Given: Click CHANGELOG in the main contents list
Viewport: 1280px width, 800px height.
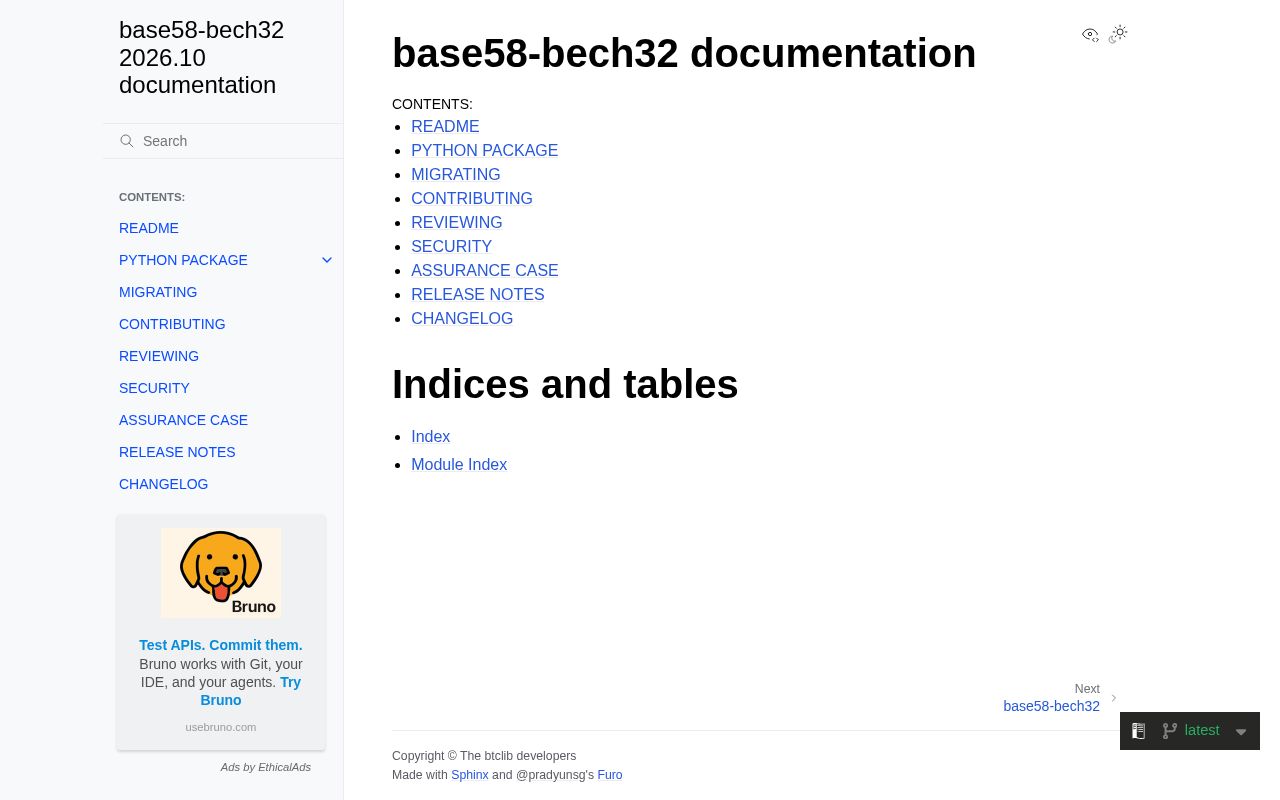Looking at the screenshot, I should [x=462, y=319].
